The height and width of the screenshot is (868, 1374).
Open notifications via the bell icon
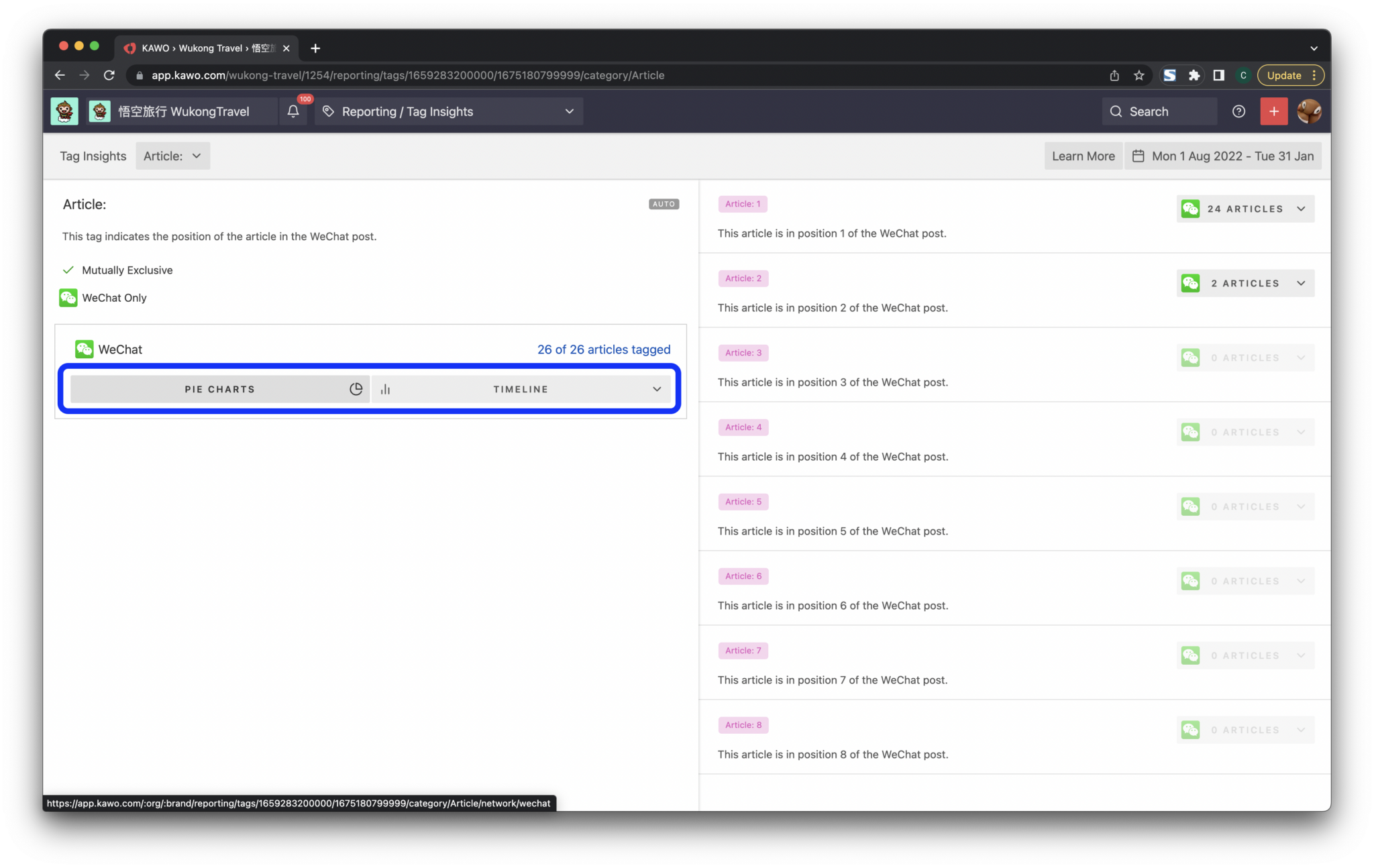click(x=293, y=111)
